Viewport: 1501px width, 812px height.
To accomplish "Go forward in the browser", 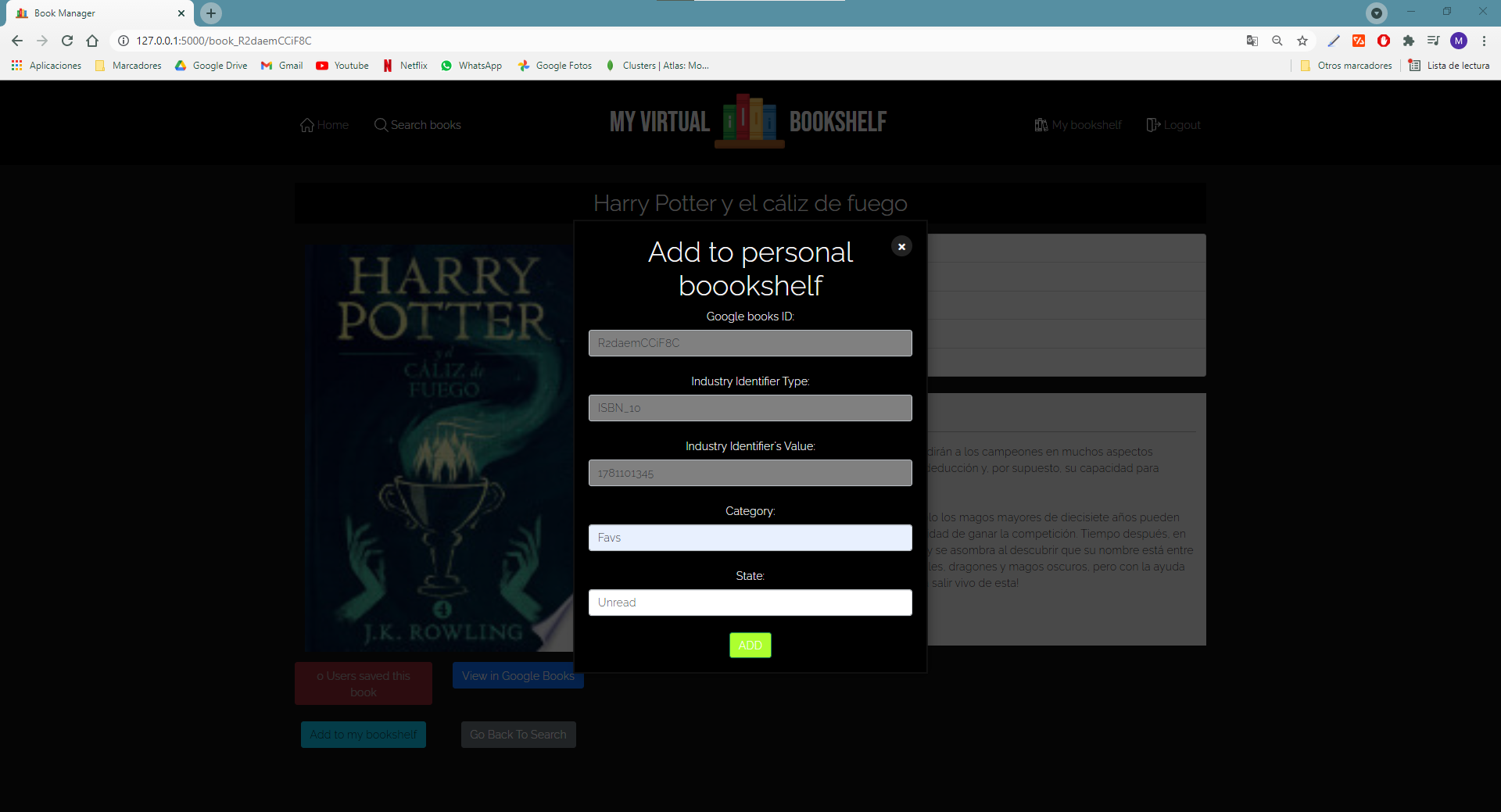I will pos(42,41).
